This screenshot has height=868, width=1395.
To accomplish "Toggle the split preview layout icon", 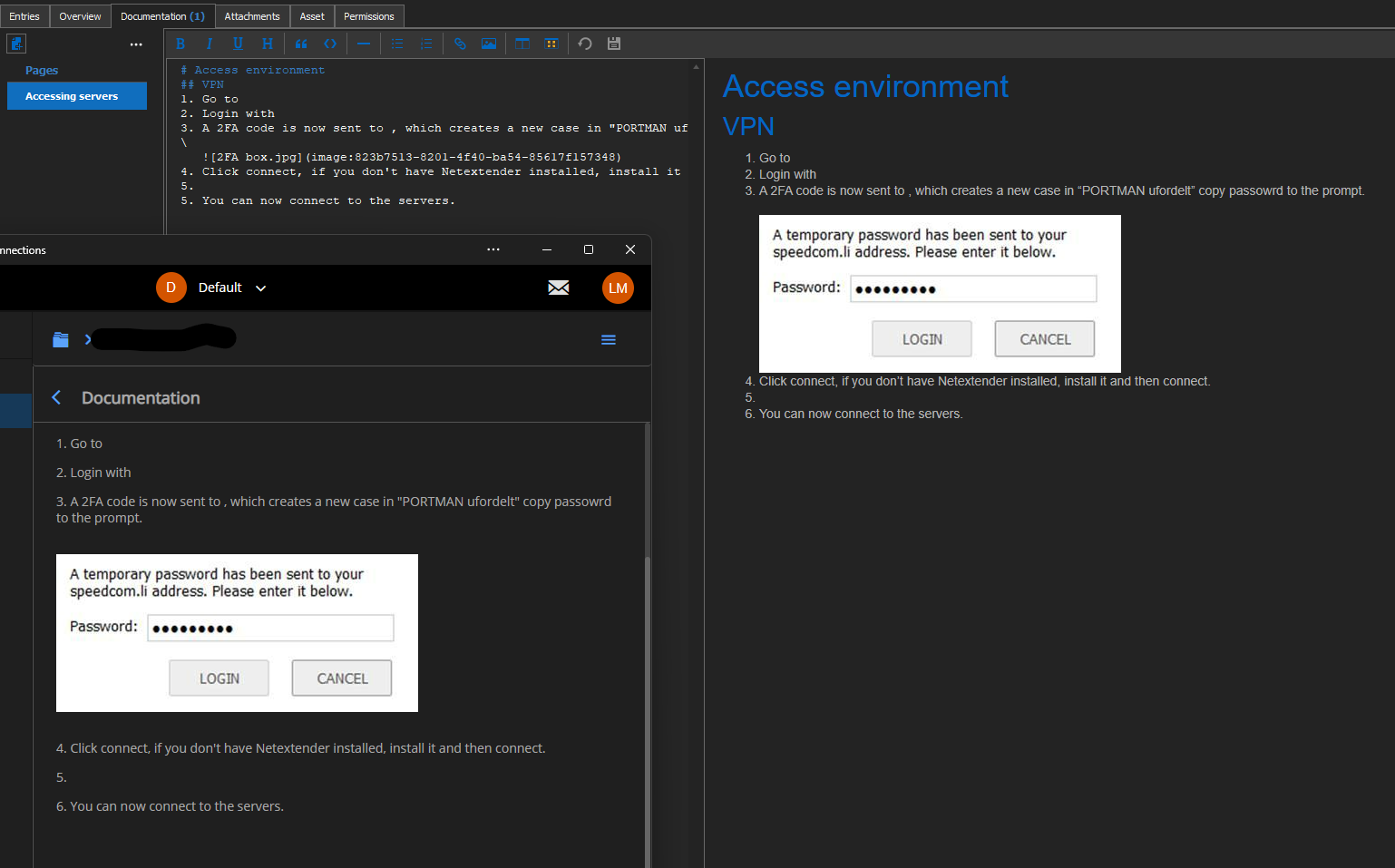I will tap(522, 44).
